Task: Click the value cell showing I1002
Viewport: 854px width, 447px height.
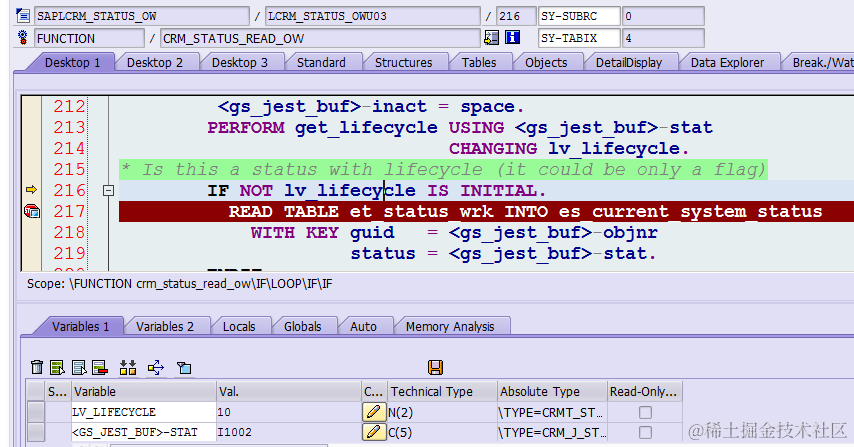Action: tap(289, 432)
